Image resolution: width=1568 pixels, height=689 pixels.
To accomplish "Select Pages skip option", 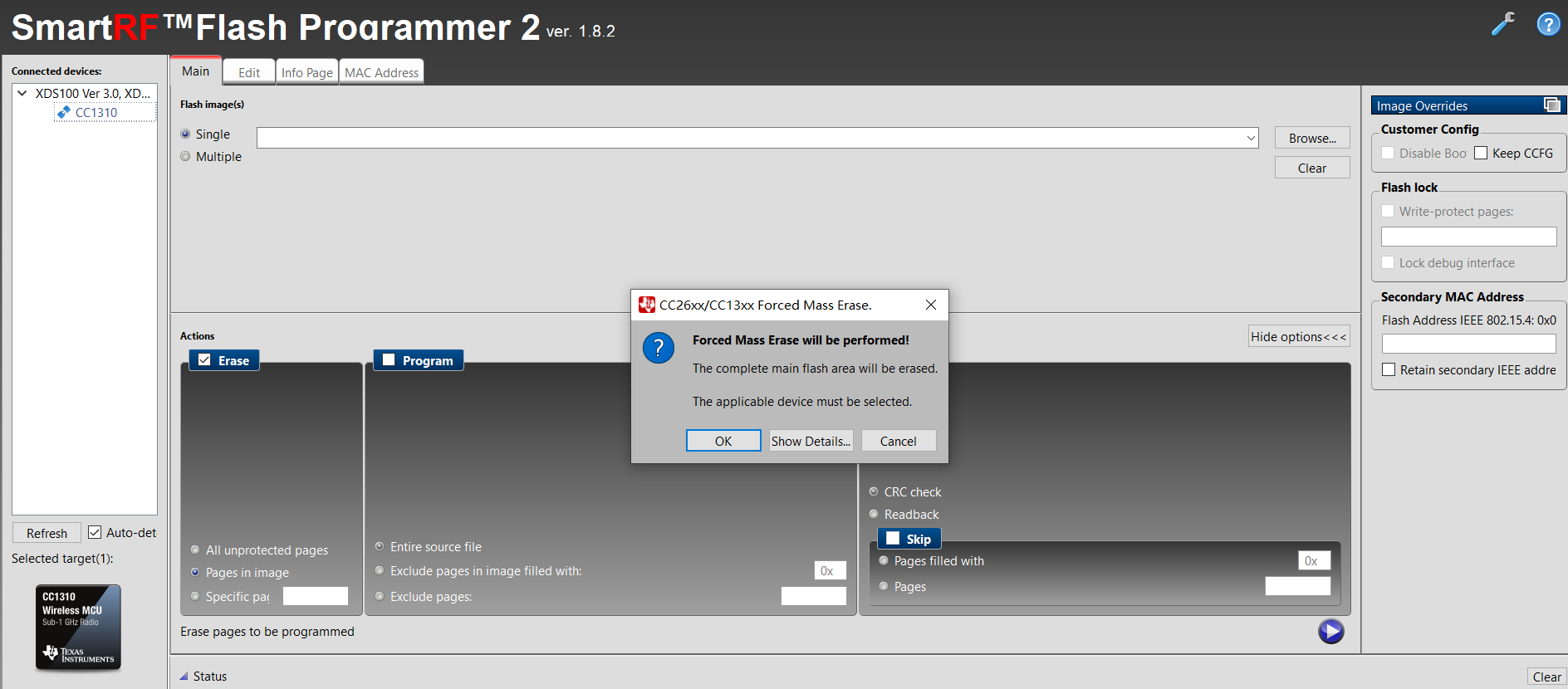I will pyautogui.click(x=884, y=586).
